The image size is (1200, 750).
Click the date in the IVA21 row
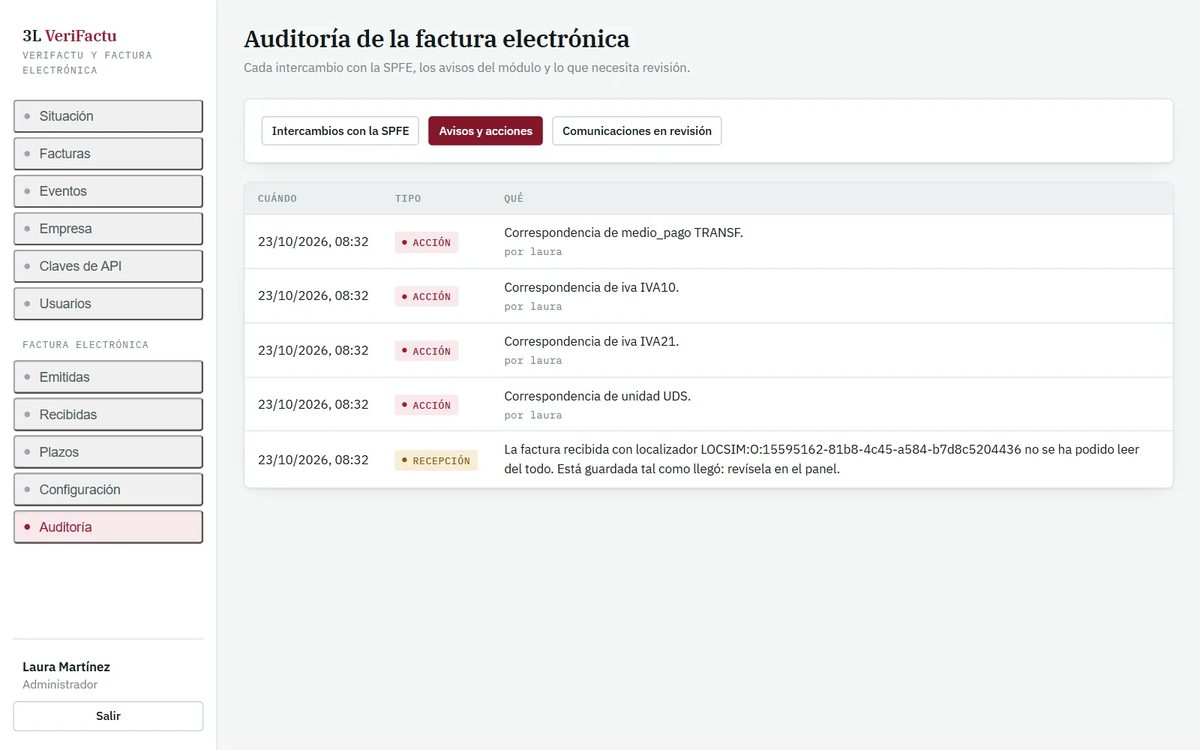pyautogui.click(x=313, y=351)
